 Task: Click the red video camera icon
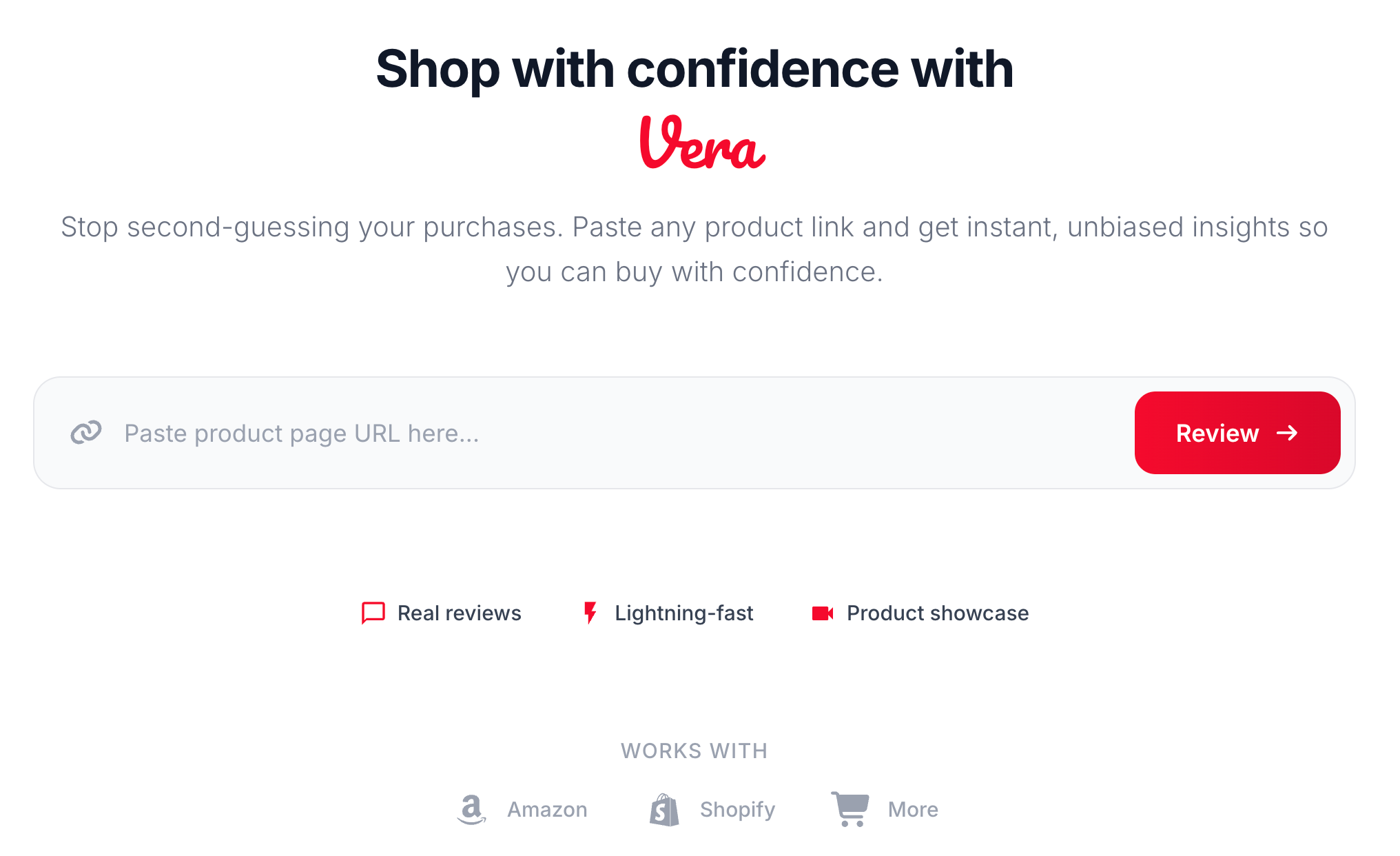[x=823, y=613]
